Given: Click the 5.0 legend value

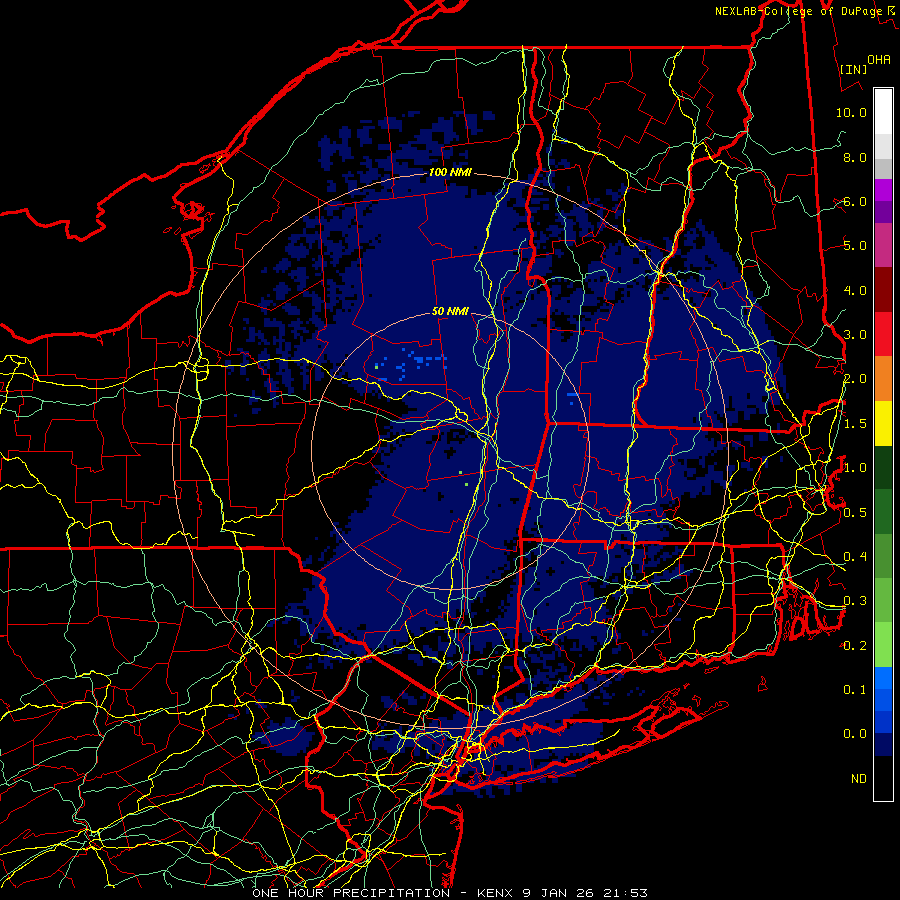Looking at the screenshot, I should 855,246.
